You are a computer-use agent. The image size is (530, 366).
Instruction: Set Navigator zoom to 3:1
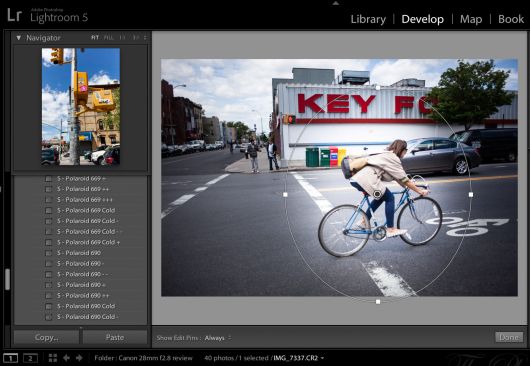coord(136,38)
